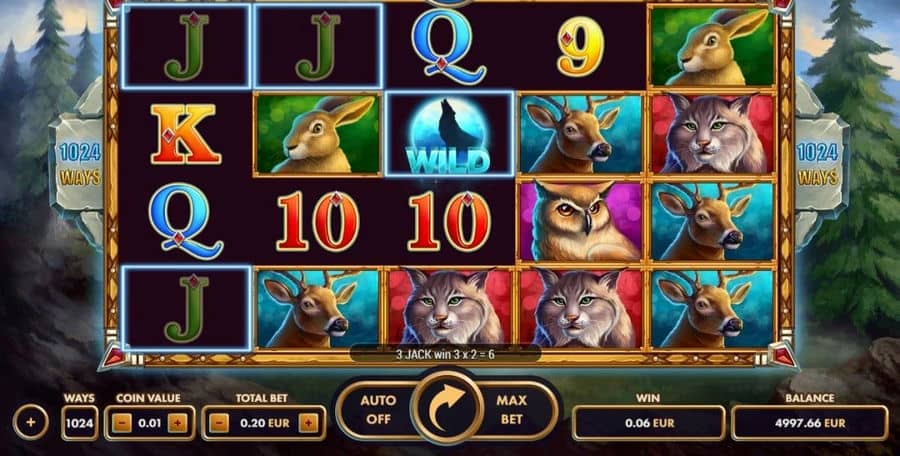900x456 pixels.
Task: Toggle the Auto Off autoplay button
Action: (378, 409)
